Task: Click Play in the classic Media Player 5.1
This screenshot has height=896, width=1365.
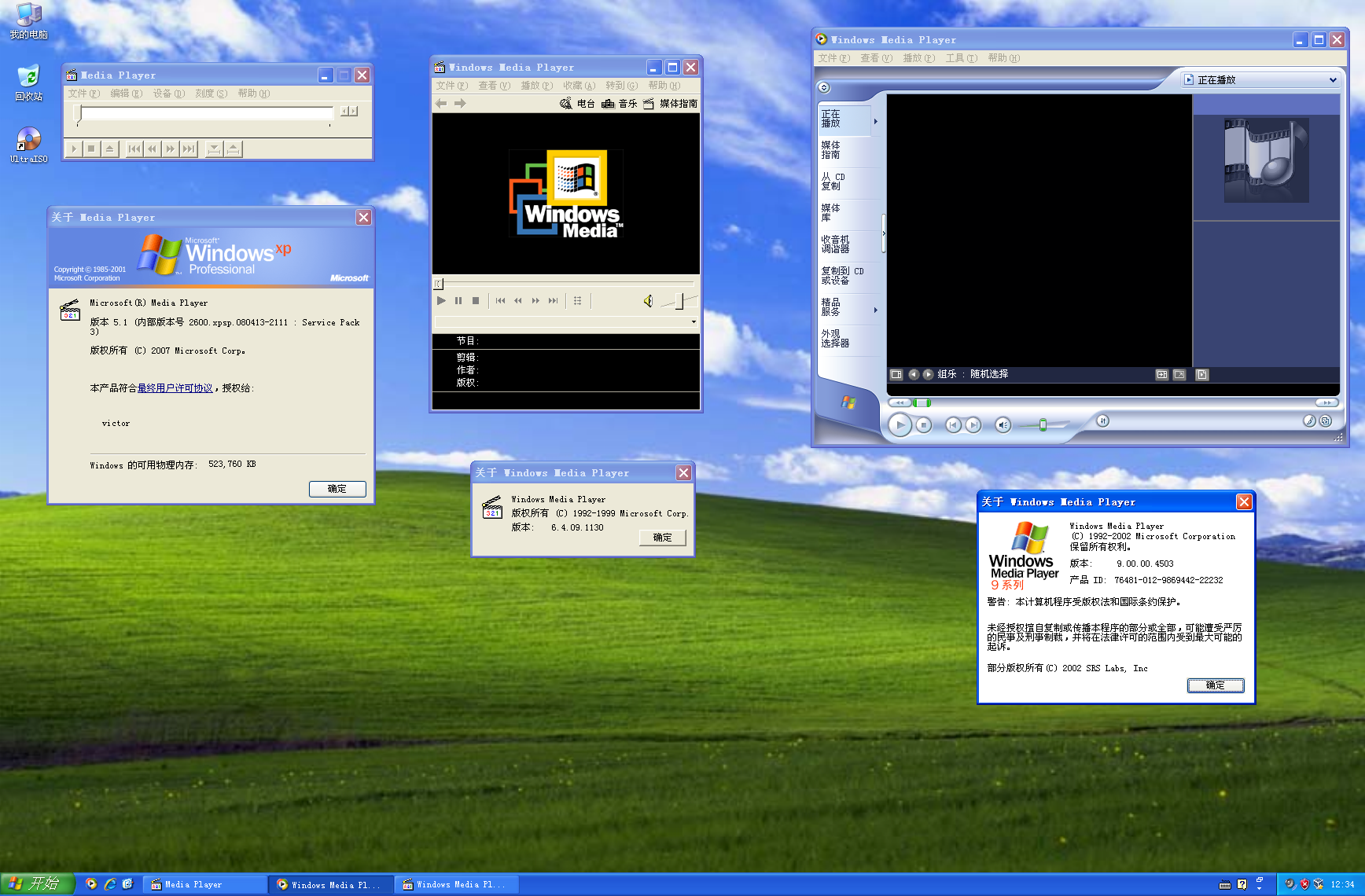Action: [74, 149]
